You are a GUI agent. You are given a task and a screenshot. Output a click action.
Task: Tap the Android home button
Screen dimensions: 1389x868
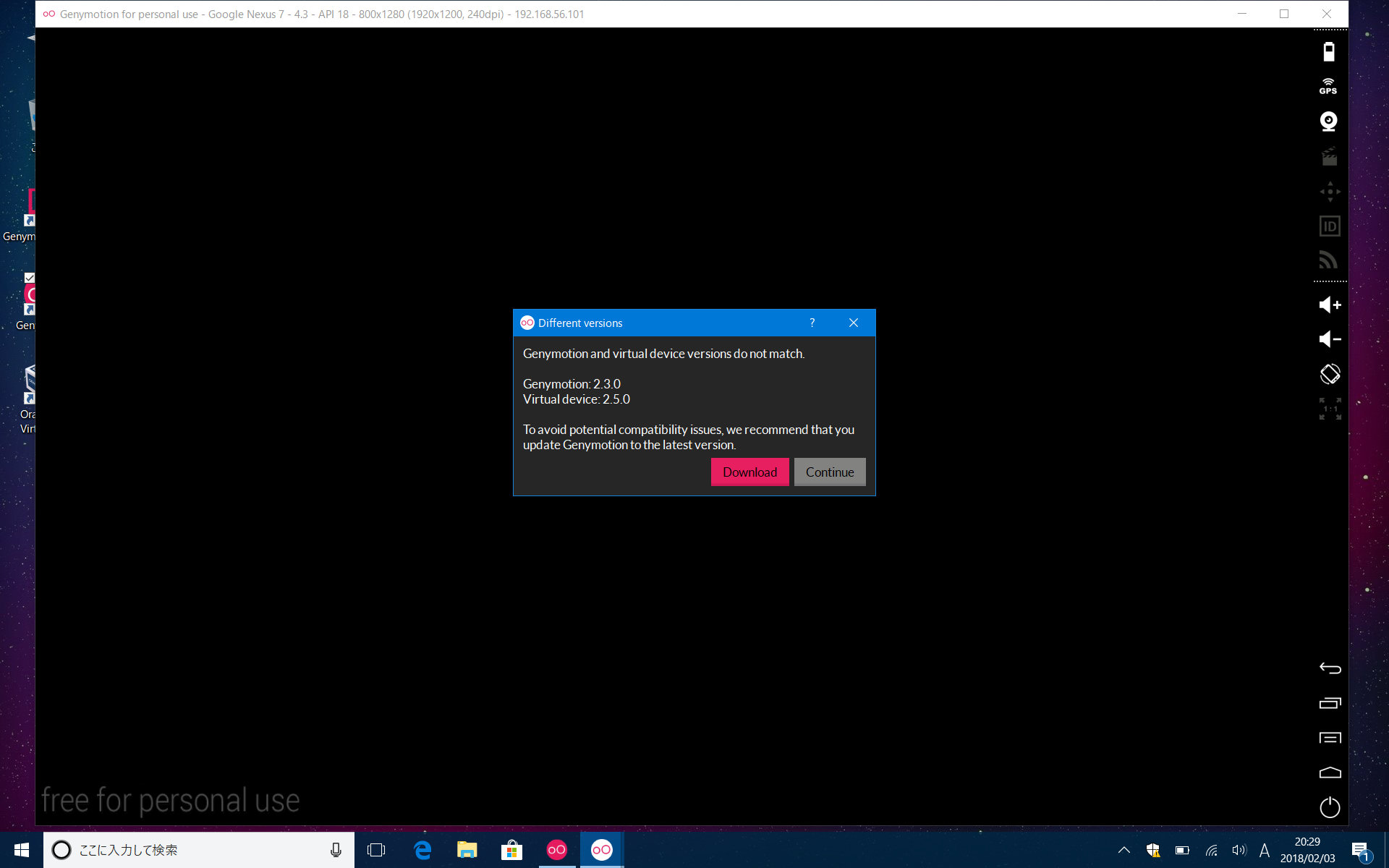(x=1330, y=773)
